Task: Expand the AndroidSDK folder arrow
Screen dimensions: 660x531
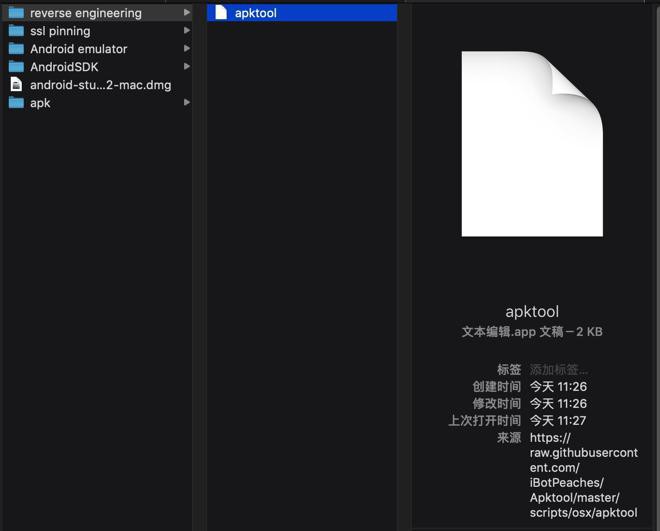Action: point(187,66)
